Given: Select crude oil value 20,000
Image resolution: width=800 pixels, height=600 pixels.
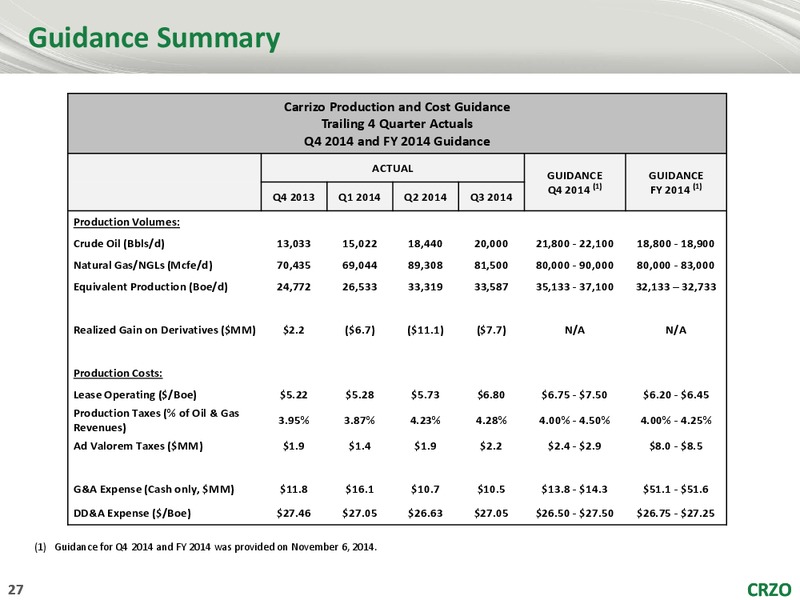Looking at the screenshot, I should 491,243.
